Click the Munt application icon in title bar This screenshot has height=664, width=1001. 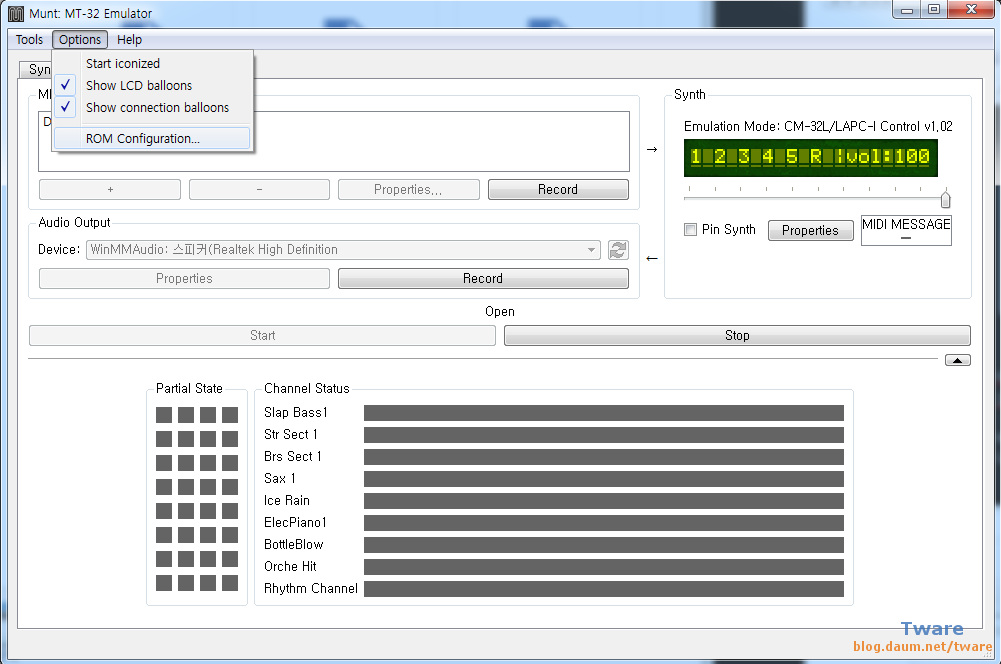tap(16, 13)
